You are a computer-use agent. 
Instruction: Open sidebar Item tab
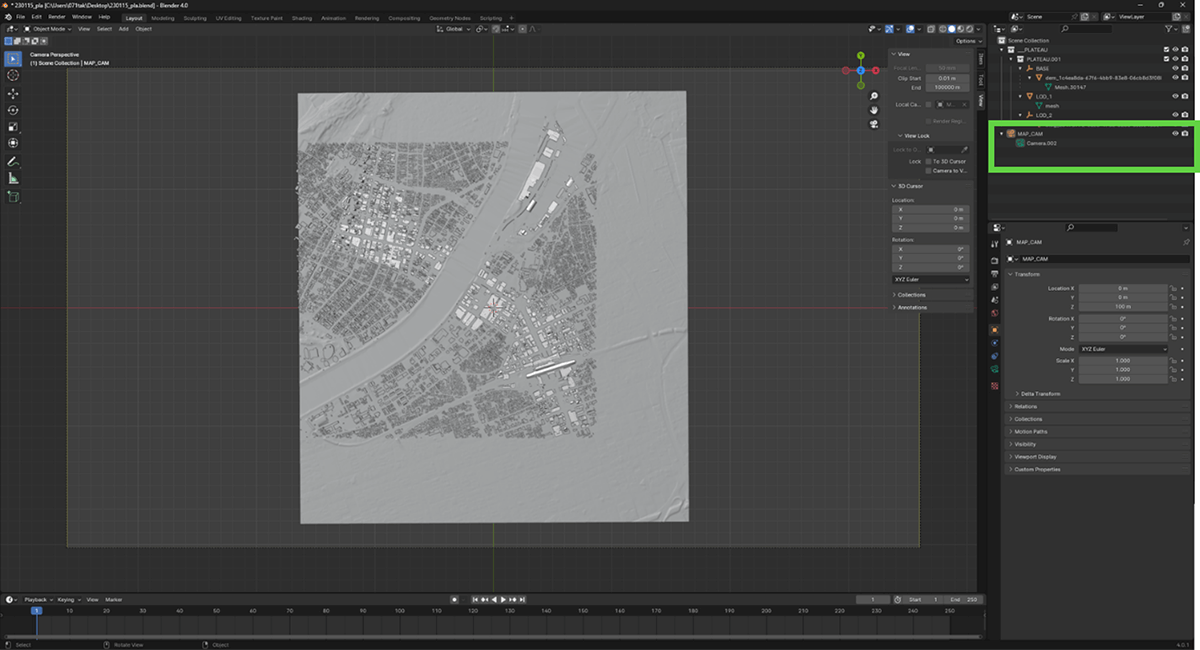click(981, 59)
